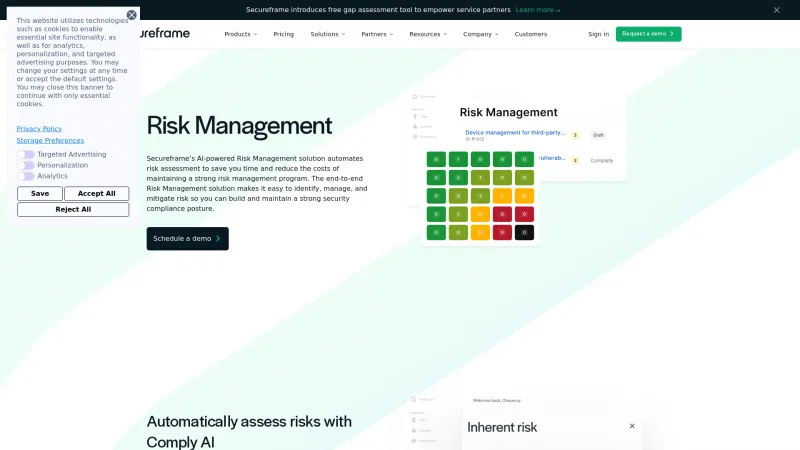Screen dimensions: 800x450
Task: Click the Inherent risk heading
Action: 502,428
